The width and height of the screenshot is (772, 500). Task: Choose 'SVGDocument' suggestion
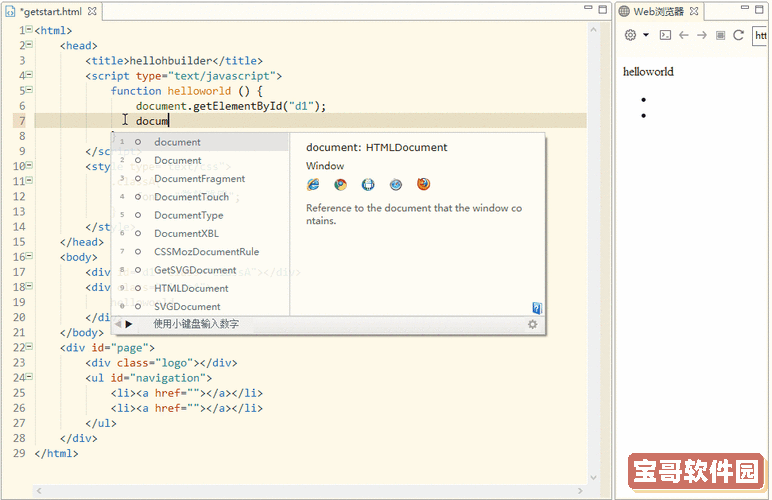(x=200, y=306)
